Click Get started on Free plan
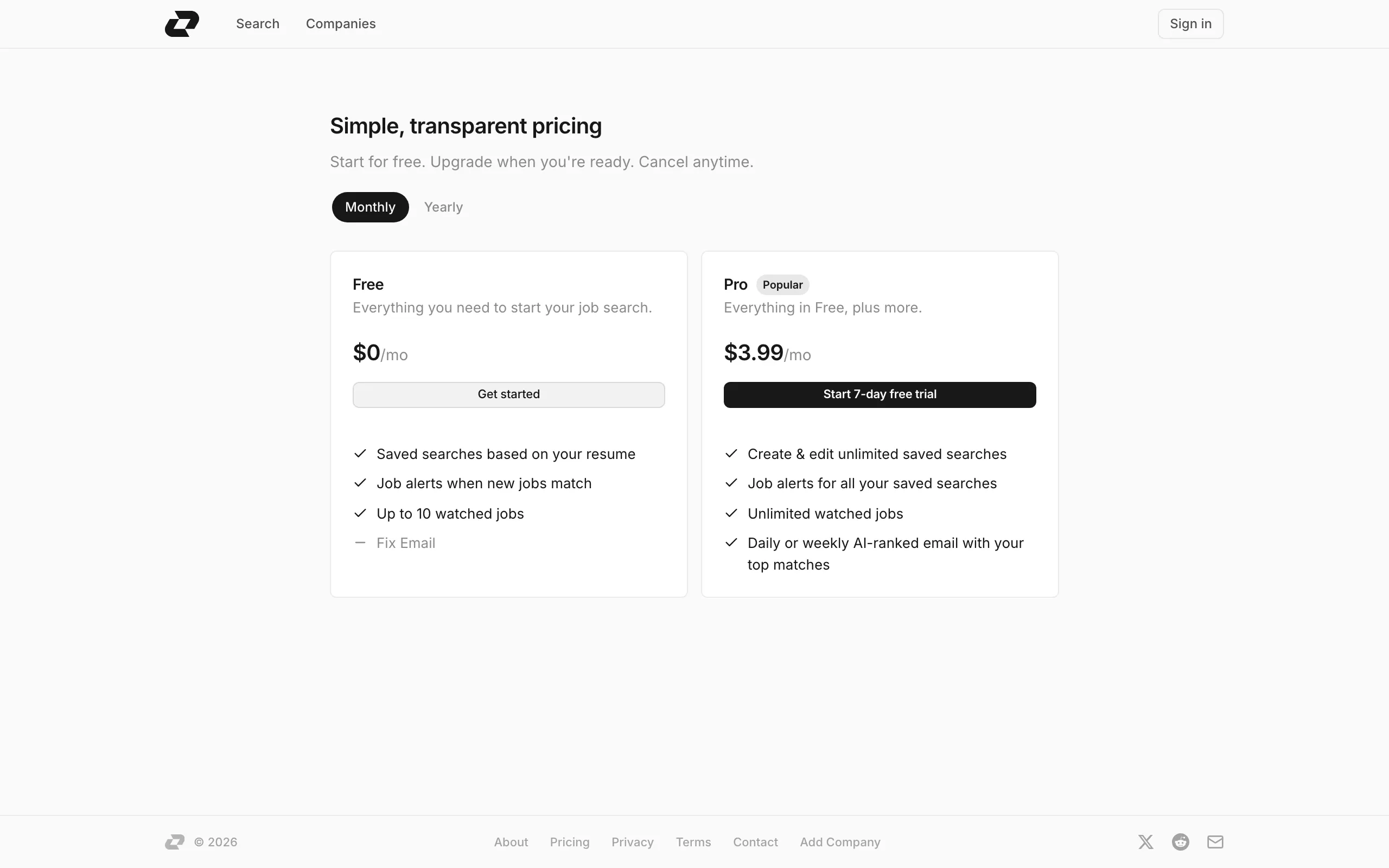Image resolution: width=1389 pixels, height=868 pixels. 508,394
